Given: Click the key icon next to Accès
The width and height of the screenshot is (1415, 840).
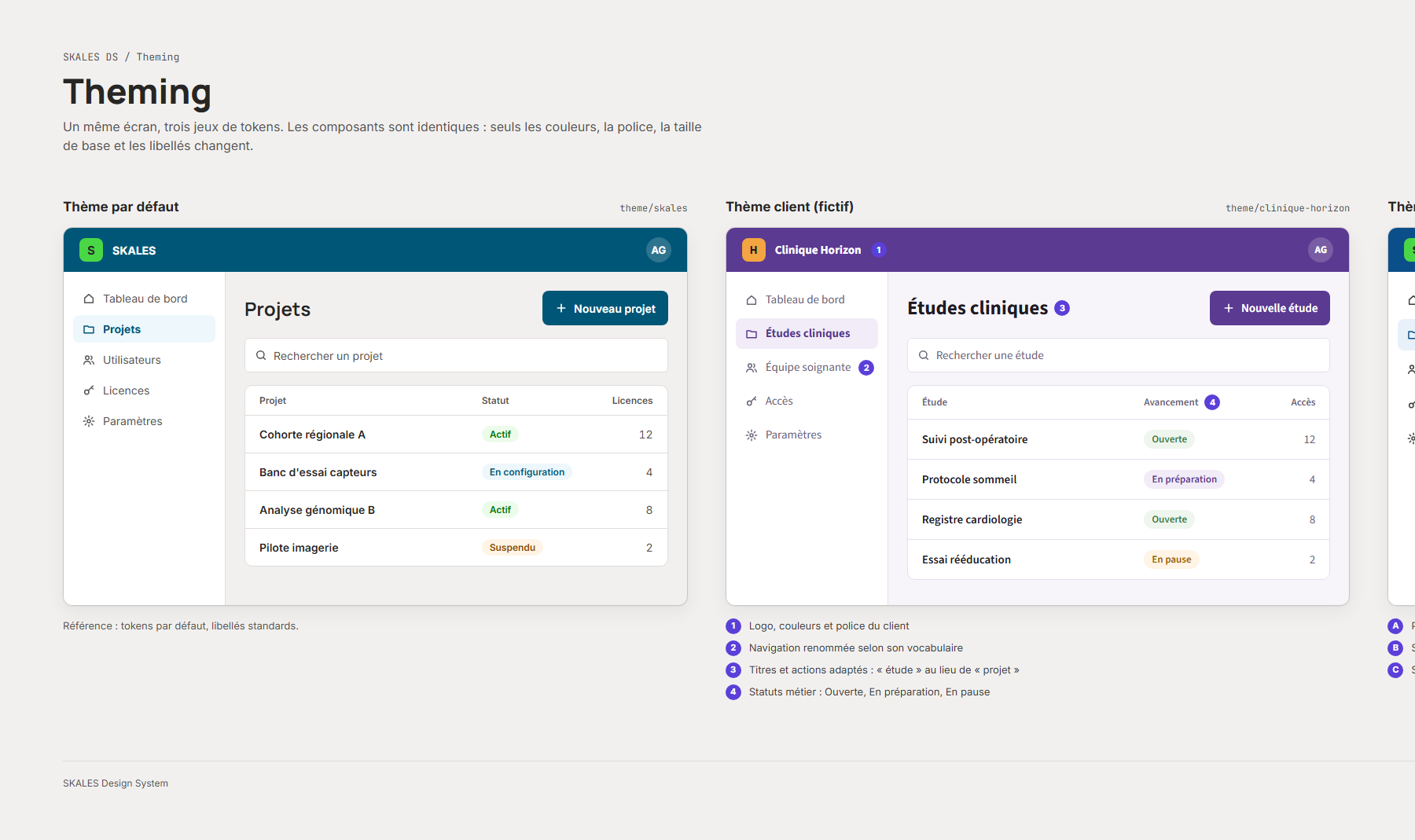Looking at the screenshot, I should pyautogui.click(x=752, y=402).
